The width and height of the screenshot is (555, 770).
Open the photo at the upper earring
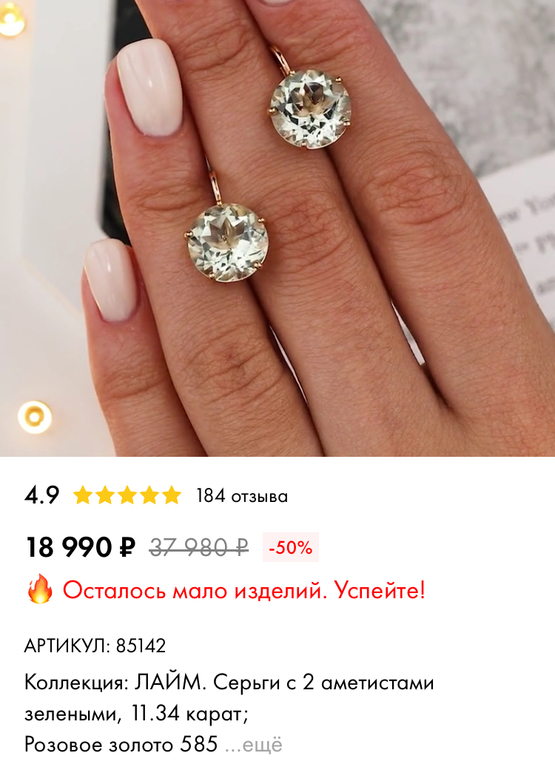click(x=310, y=107)
